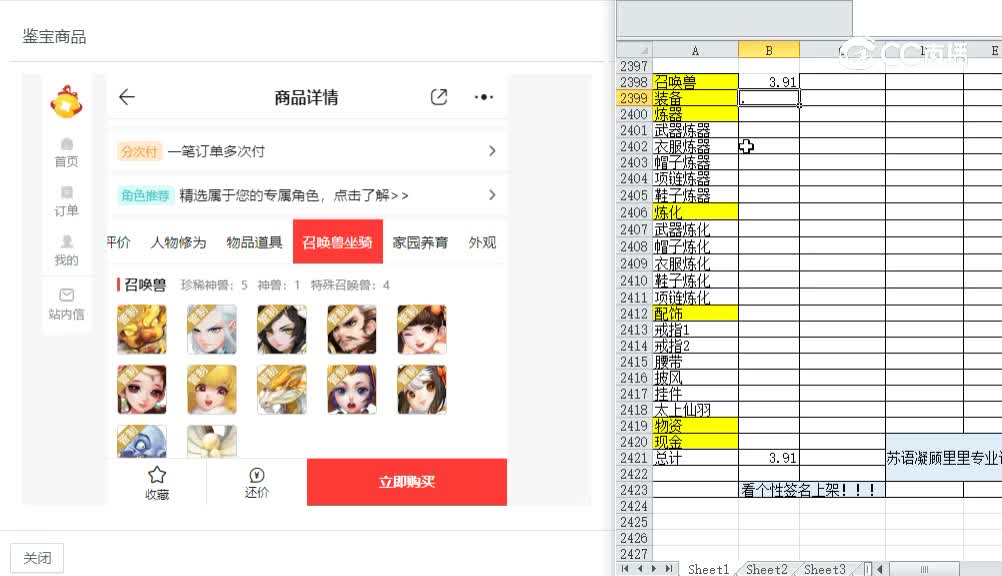Select column A header in Excel

tap(695, 51)
